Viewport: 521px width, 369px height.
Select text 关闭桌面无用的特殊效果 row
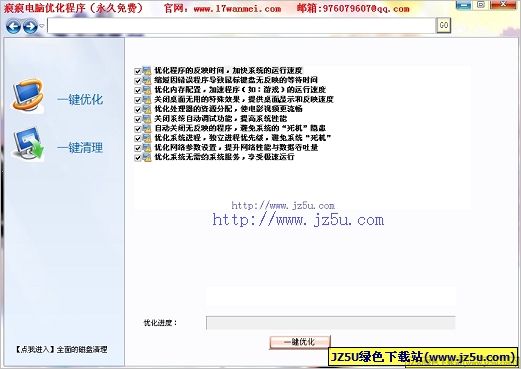(x=244, y=99)
